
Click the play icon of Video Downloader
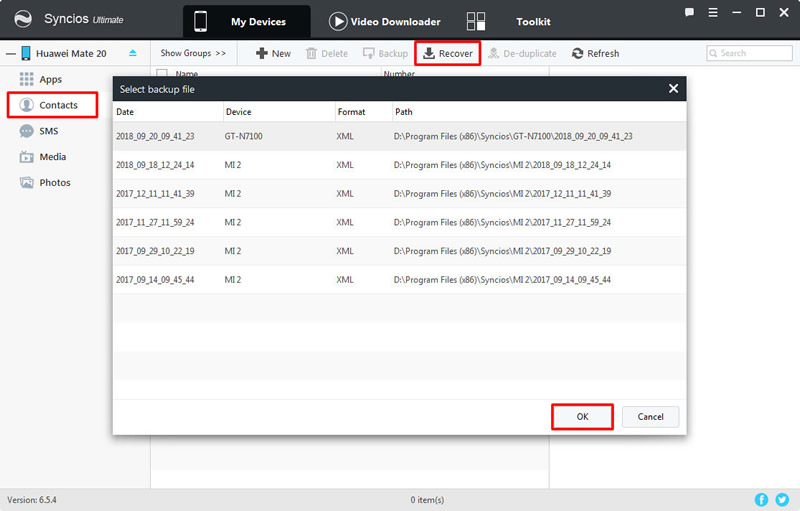pos(338,21)
